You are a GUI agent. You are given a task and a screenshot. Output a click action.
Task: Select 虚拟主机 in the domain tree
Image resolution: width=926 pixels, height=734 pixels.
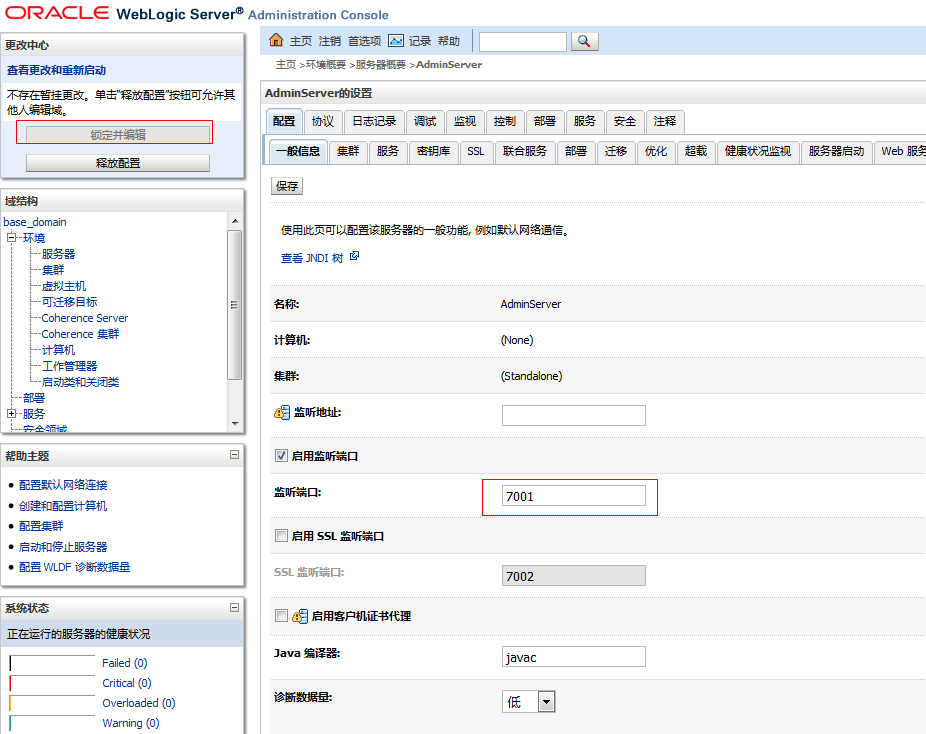click(64, 286)
